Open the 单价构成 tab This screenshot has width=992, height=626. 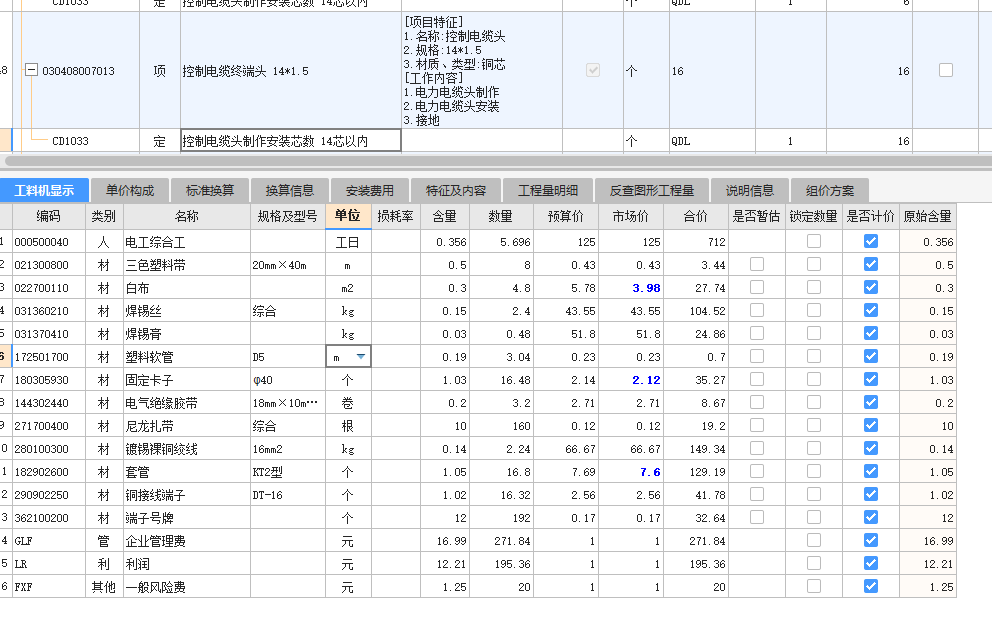coord(130,191)
